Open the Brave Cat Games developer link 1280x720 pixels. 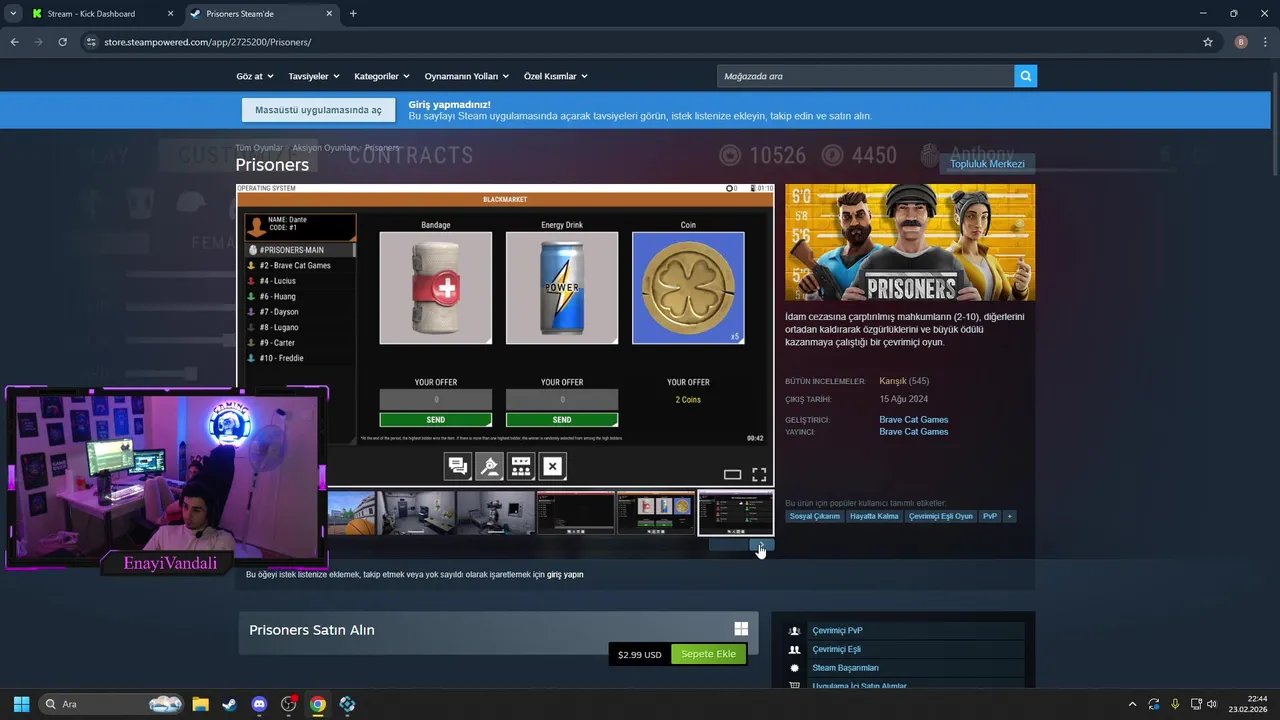coord(914,420)
